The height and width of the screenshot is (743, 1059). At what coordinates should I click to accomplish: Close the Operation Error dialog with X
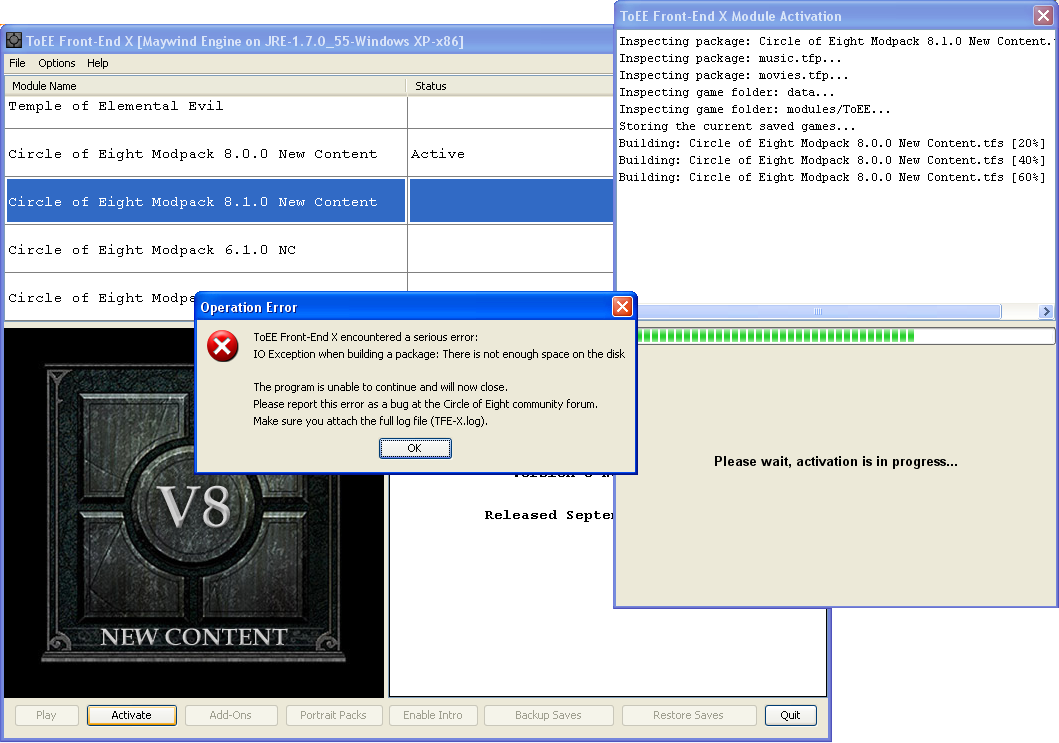click(621, 307)
